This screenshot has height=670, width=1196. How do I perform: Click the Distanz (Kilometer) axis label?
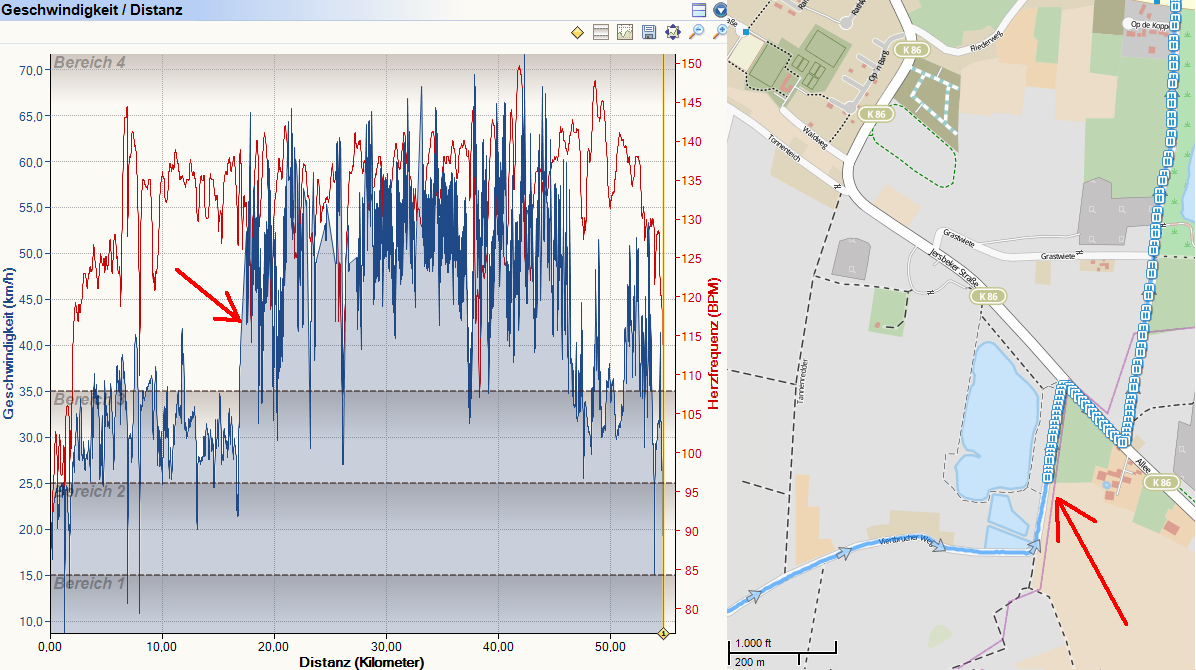coord(361,662)
